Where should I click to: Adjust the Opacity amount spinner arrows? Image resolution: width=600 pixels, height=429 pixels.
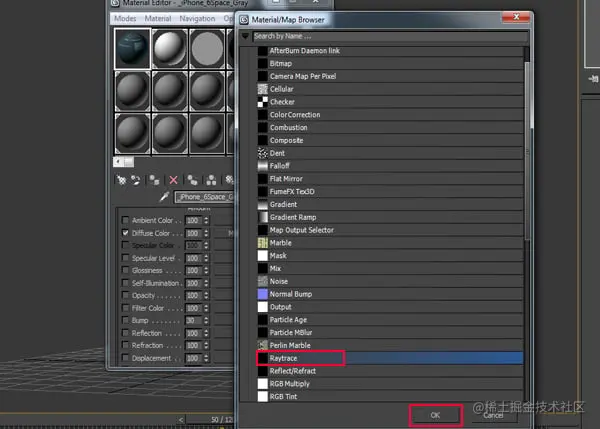click(206, 295)
